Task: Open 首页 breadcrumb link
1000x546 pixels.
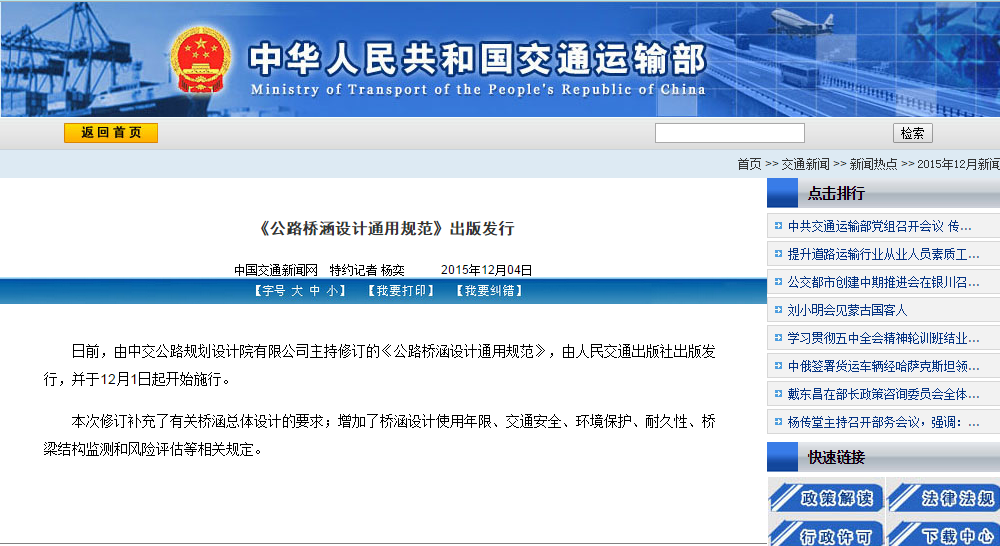Action: tap(749, 164)
